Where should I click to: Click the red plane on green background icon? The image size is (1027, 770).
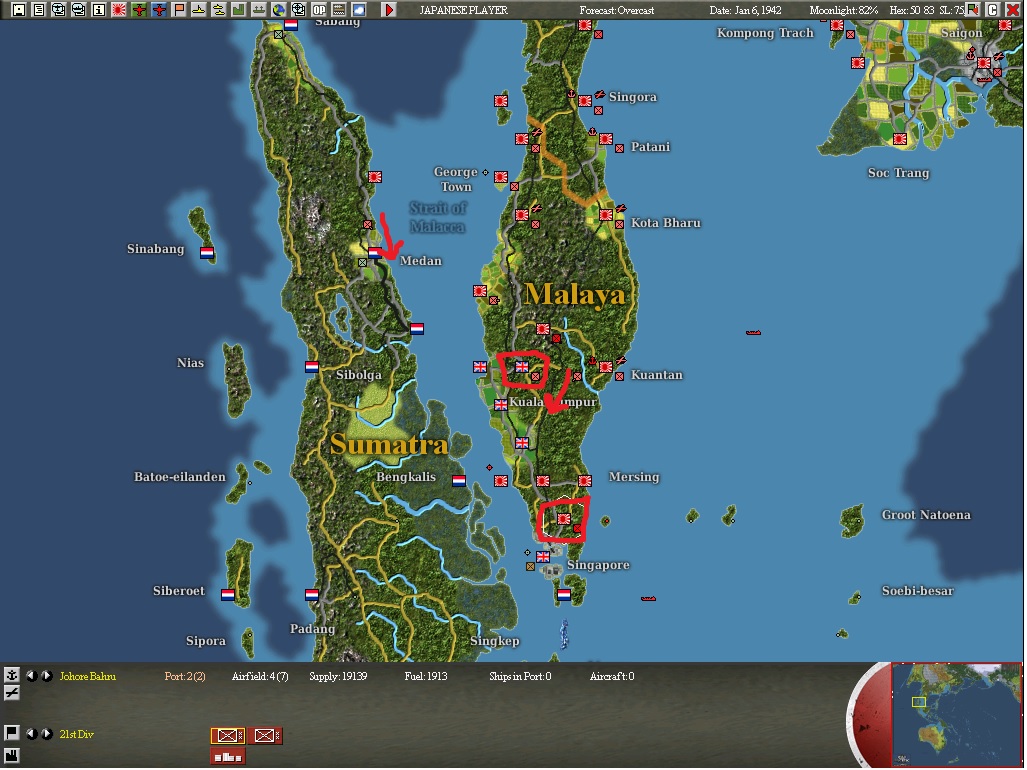(x=139, y=10)
